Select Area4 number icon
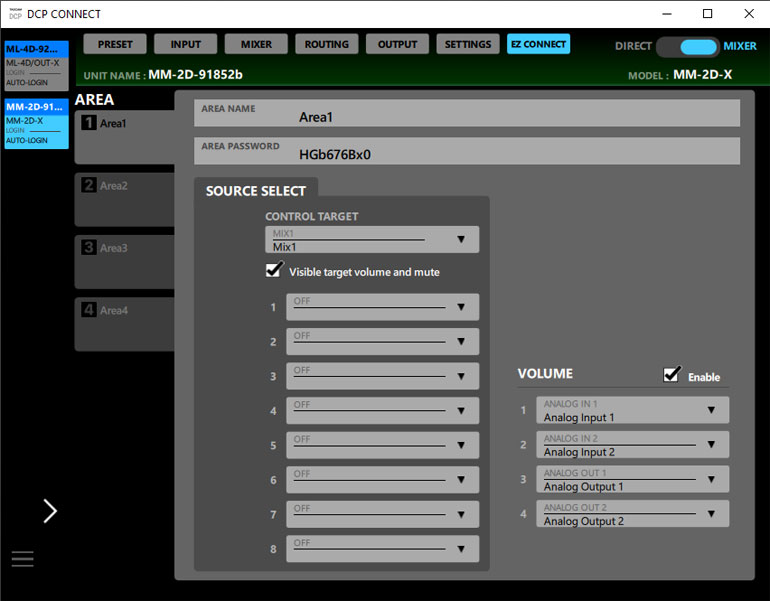The height and width of the screenshot is (601, 770). tap(88, 310)
